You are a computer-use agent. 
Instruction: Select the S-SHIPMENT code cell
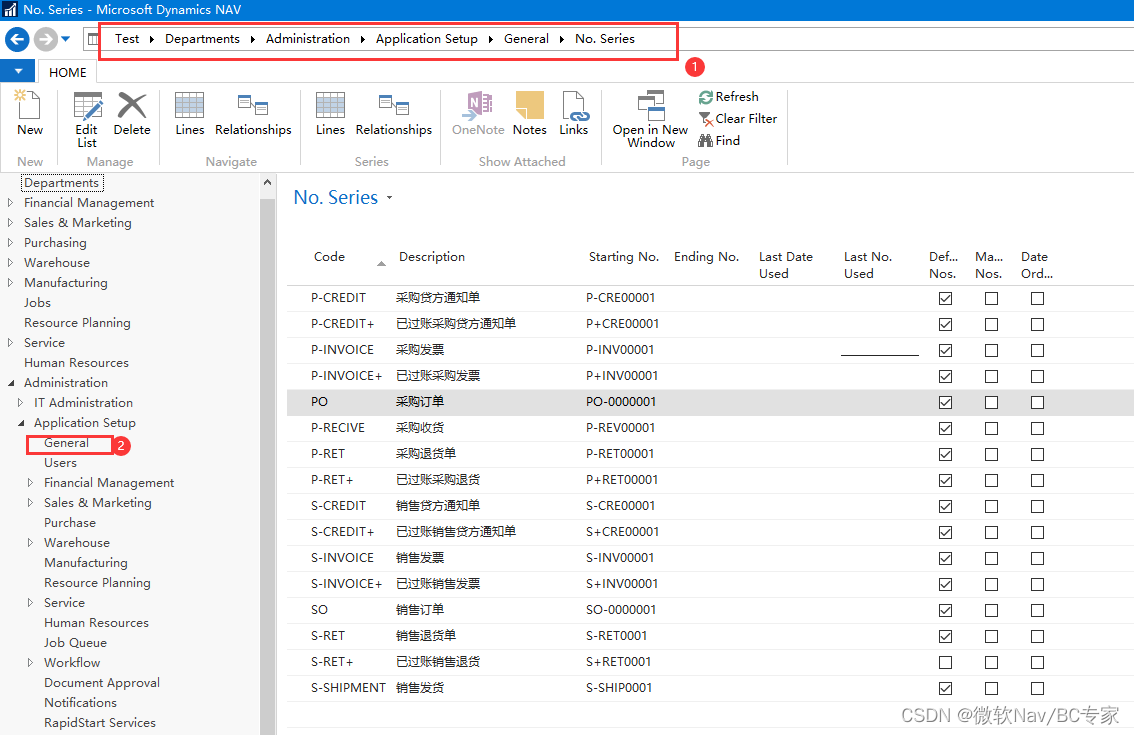348,688
